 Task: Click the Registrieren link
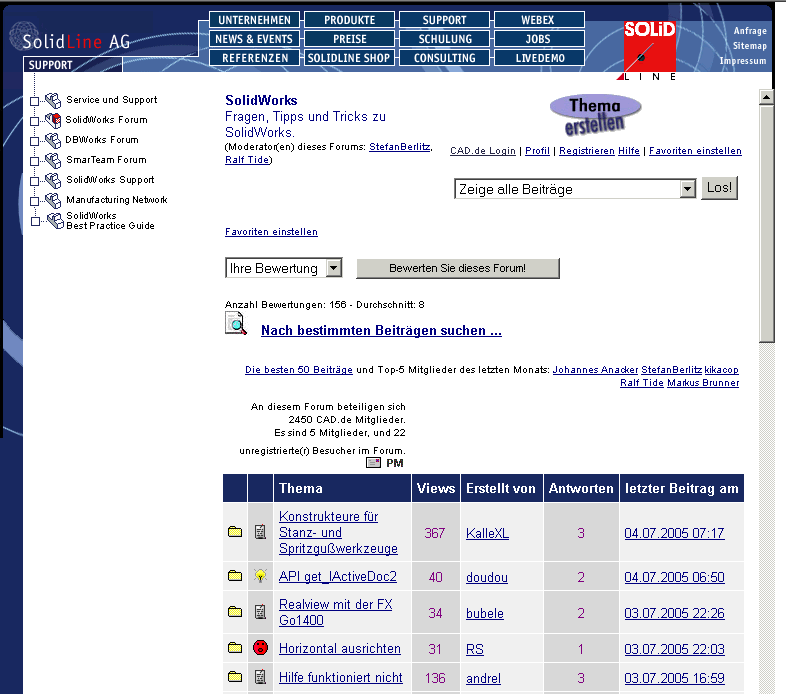pyautogui.click(x=586, y=151)
